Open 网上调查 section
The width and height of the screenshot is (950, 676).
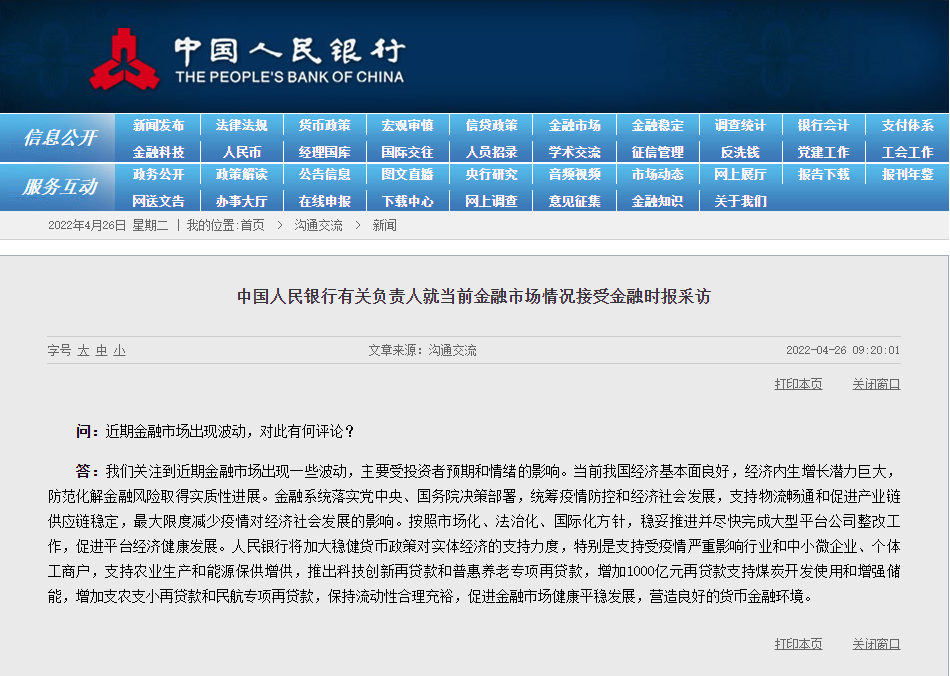click(491, 201)
